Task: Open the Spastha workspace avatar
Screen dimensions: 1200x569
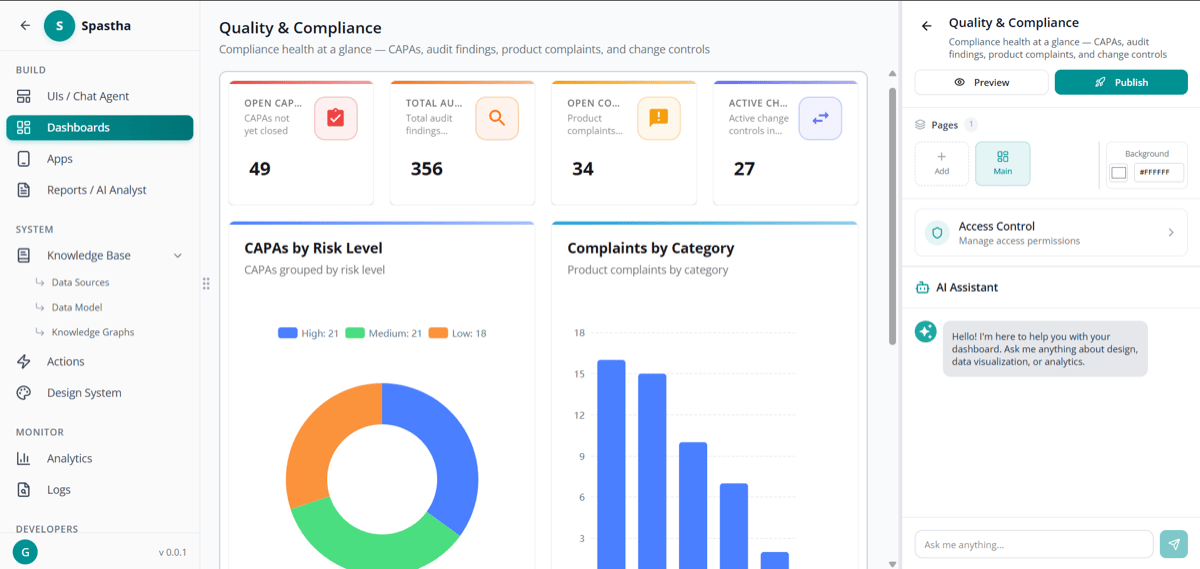Action: click(60, 26)
